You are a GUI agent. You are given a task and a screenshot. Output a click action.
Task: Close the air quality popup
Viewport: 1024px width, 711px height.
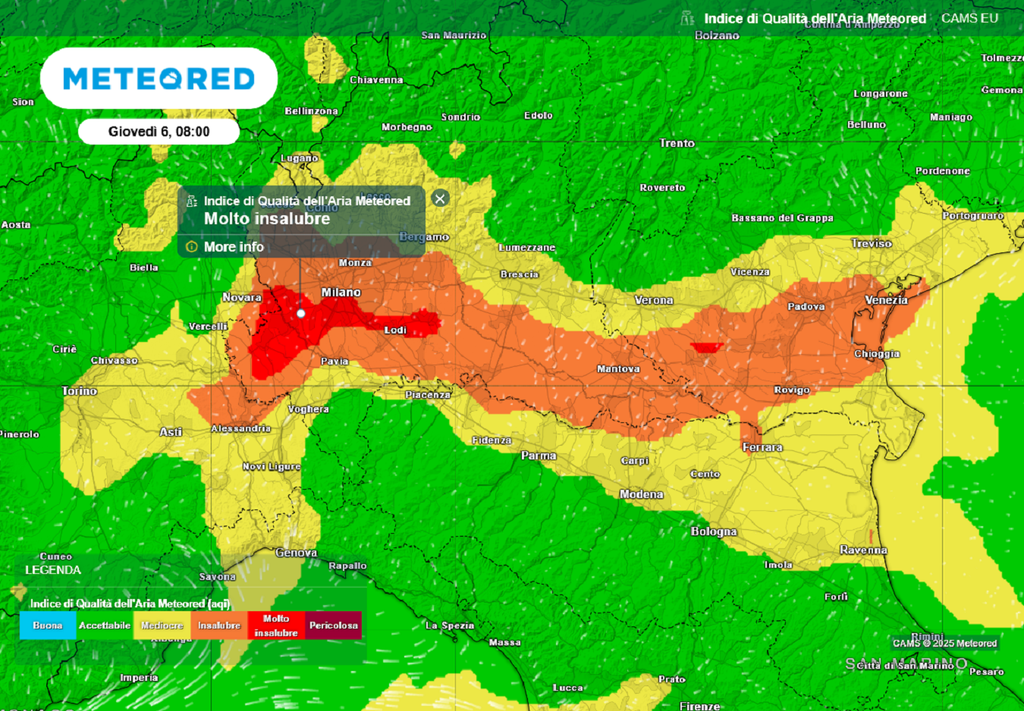(x=440, y=198)
